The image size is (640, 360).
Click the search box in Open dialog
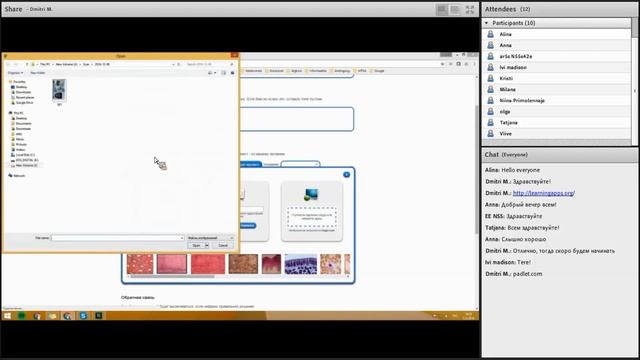(x=209, y=64)
